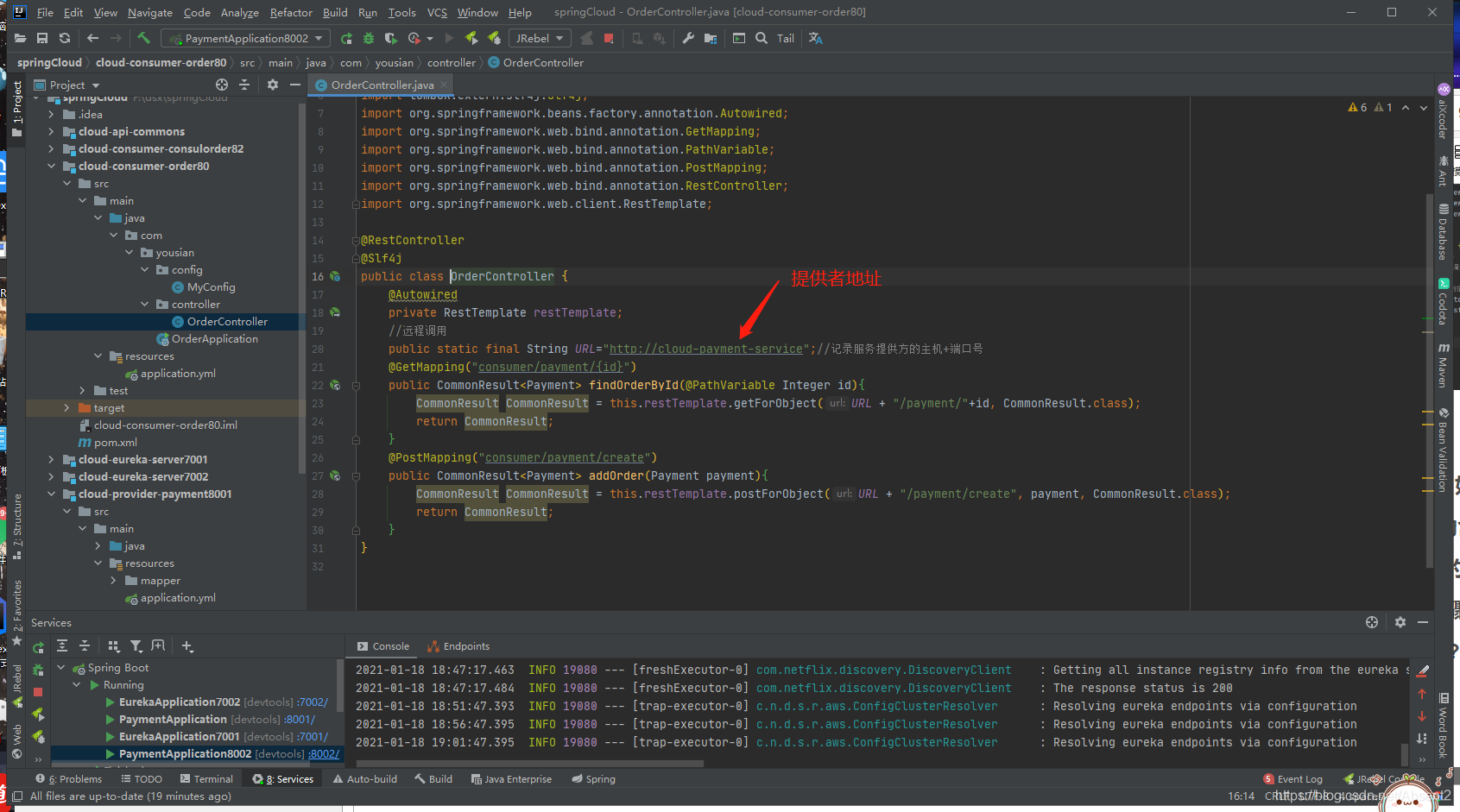Image resolution: width=1460 pixels, height=812 pixels.
Task: Expand the cloud-api-commons module
Action: [x=51, y=131]
